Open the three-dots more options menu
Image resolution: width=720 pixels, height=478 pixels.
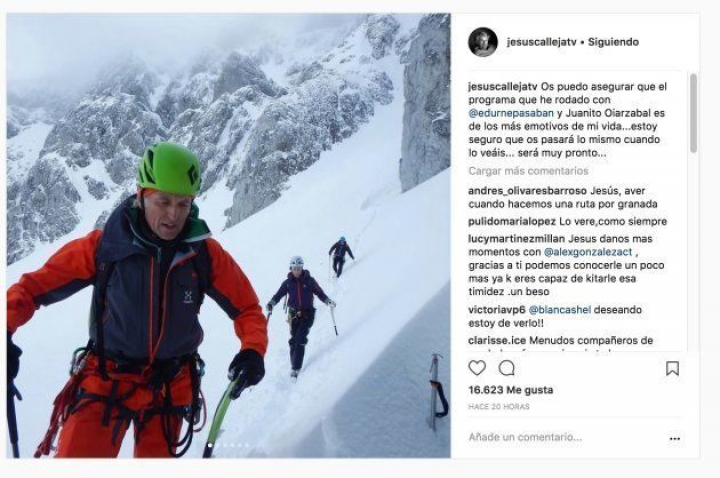(x=675, y=439)
